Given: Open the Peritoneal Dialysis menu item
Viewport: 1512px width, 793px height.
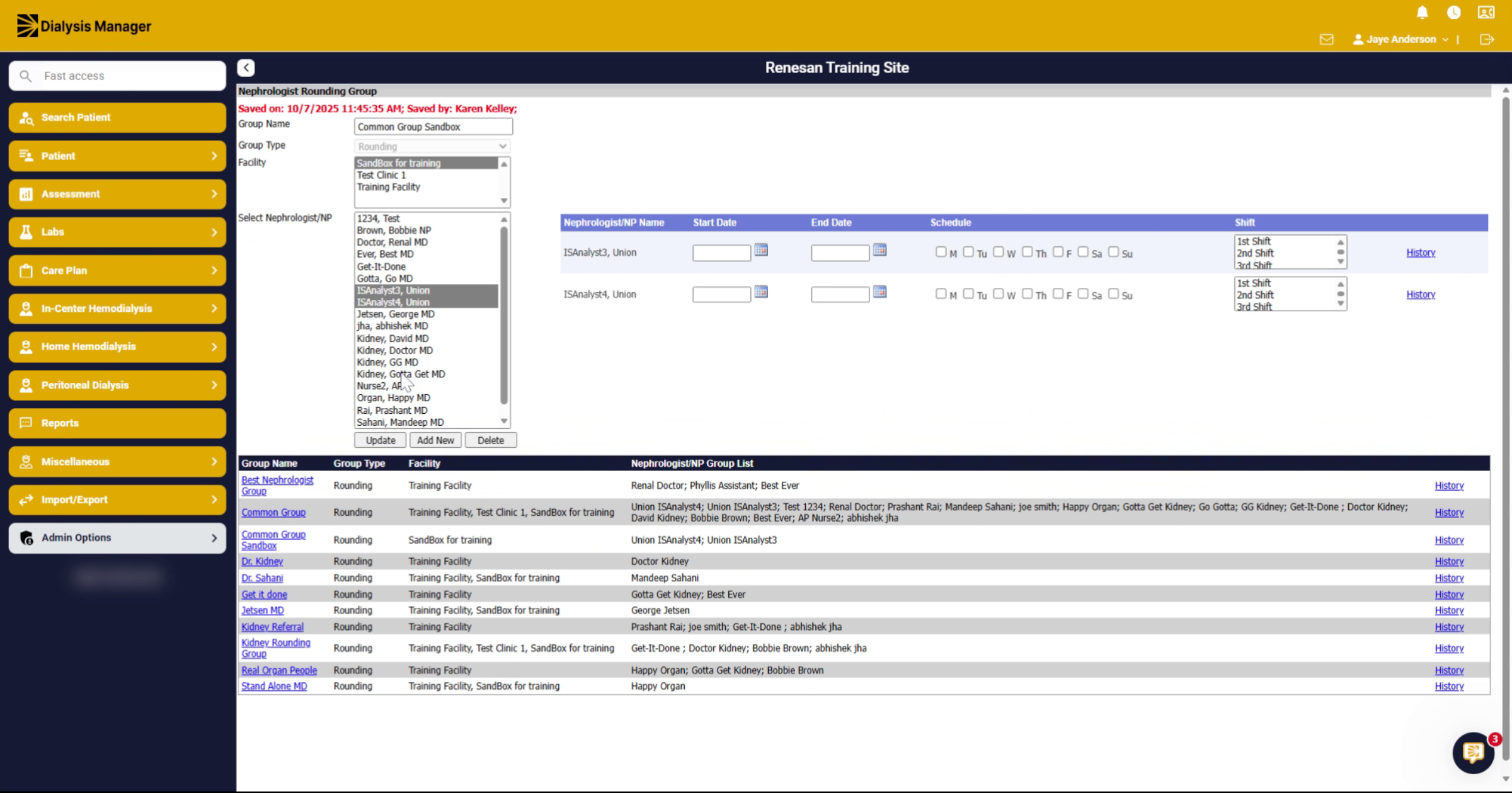Looking at the screenshot, I should click(x=117, y=385).
